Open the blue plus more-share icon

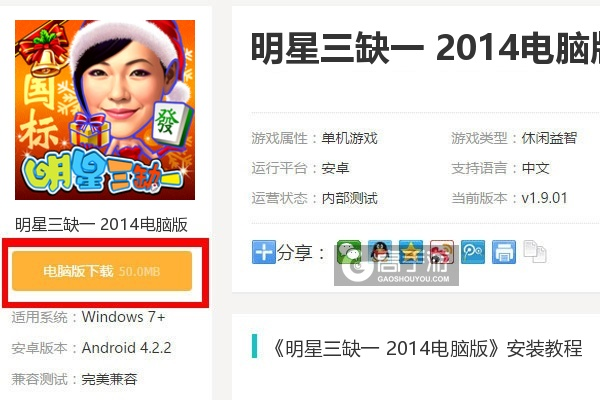click(264, 252)
